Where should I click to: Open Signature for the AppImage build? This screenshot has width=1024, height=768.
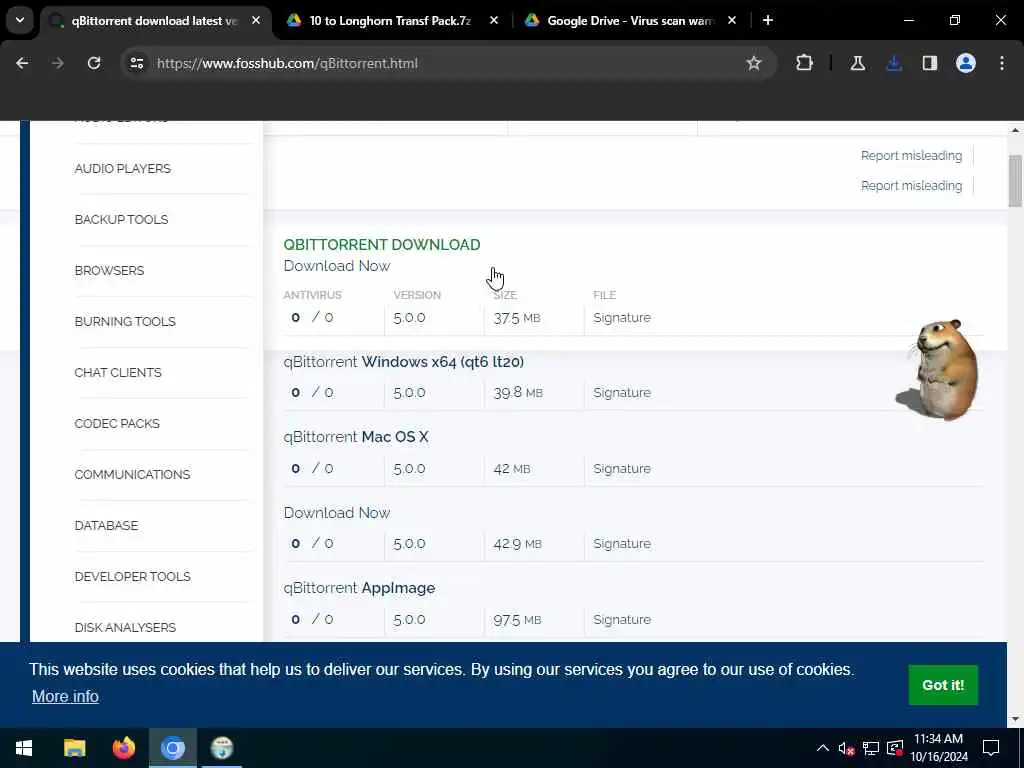pyautogui.click(x=622, y=619)
